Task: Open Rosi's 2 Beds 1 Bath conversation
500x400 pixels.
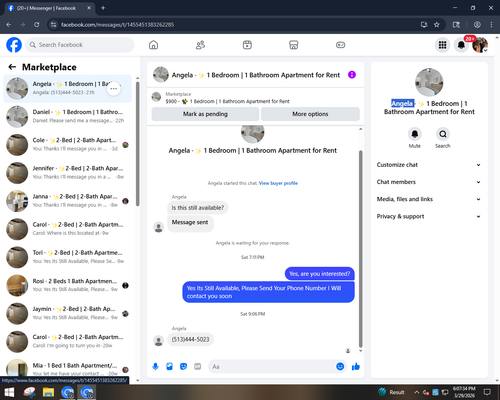Action: coord(67,285)
